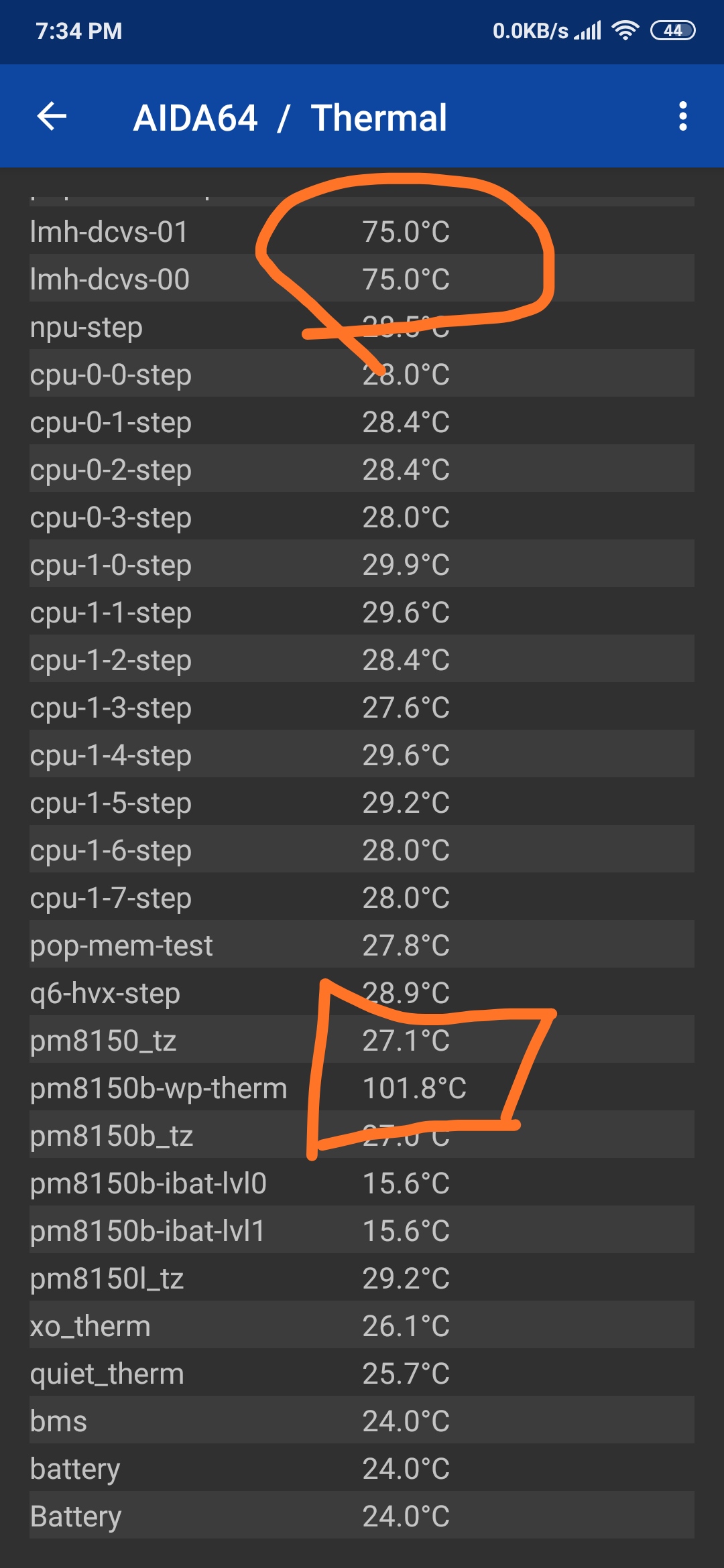
Task: Tap the cellular signal strength icon
Action: (x=589, y=31)
